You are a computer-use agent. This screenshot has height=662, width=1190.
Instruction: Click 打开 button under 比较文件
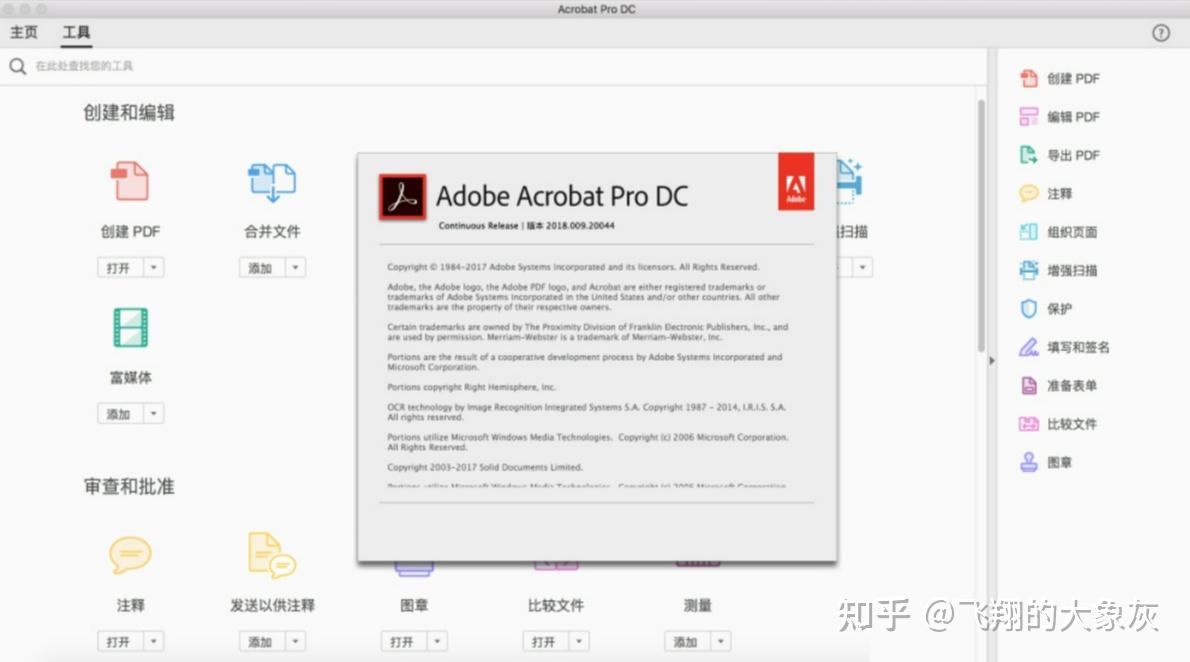[x=546, y=642]
